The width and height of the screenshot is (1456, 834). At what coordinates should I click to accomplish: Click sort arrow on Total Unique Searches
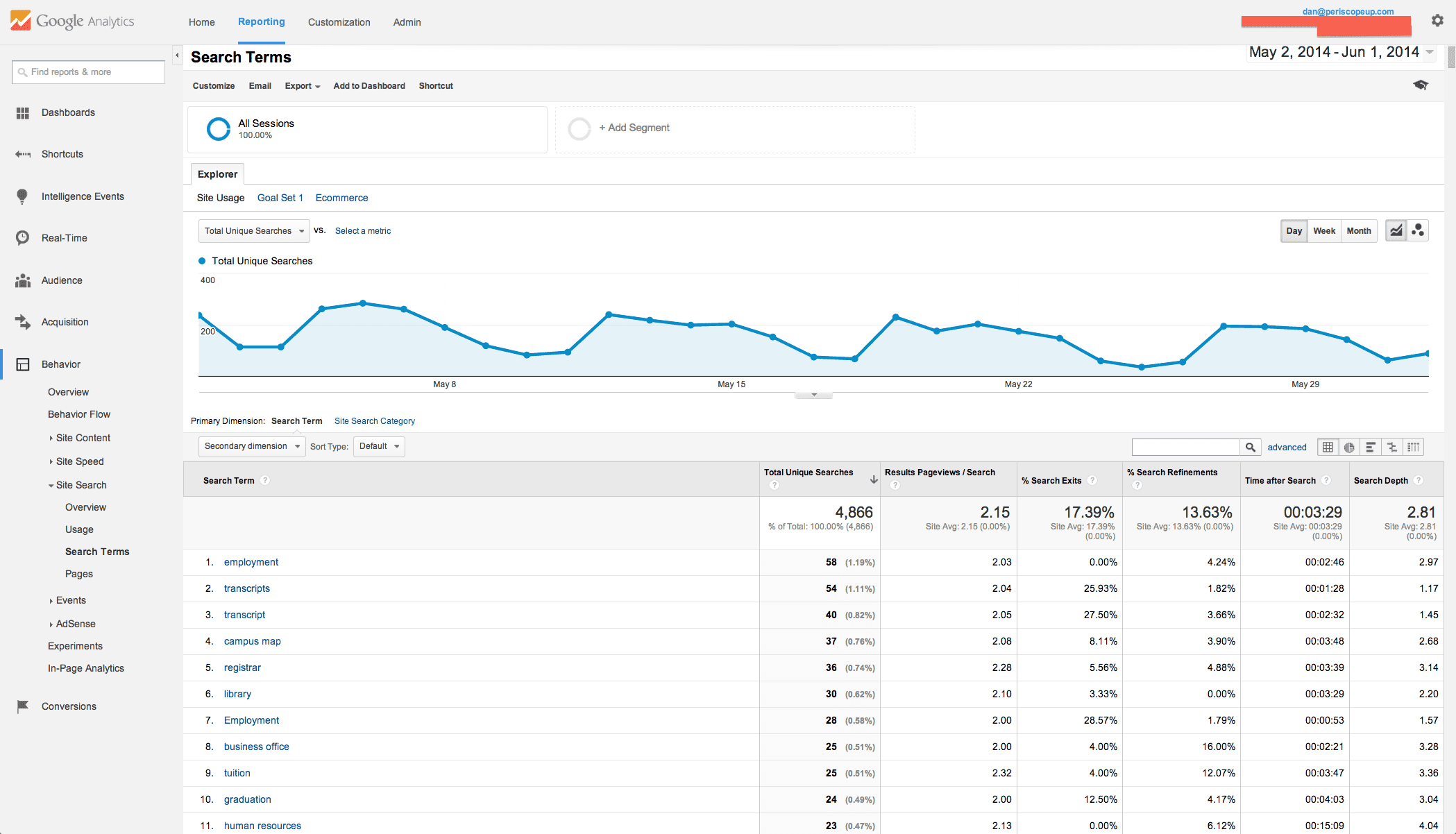point(874,479)
